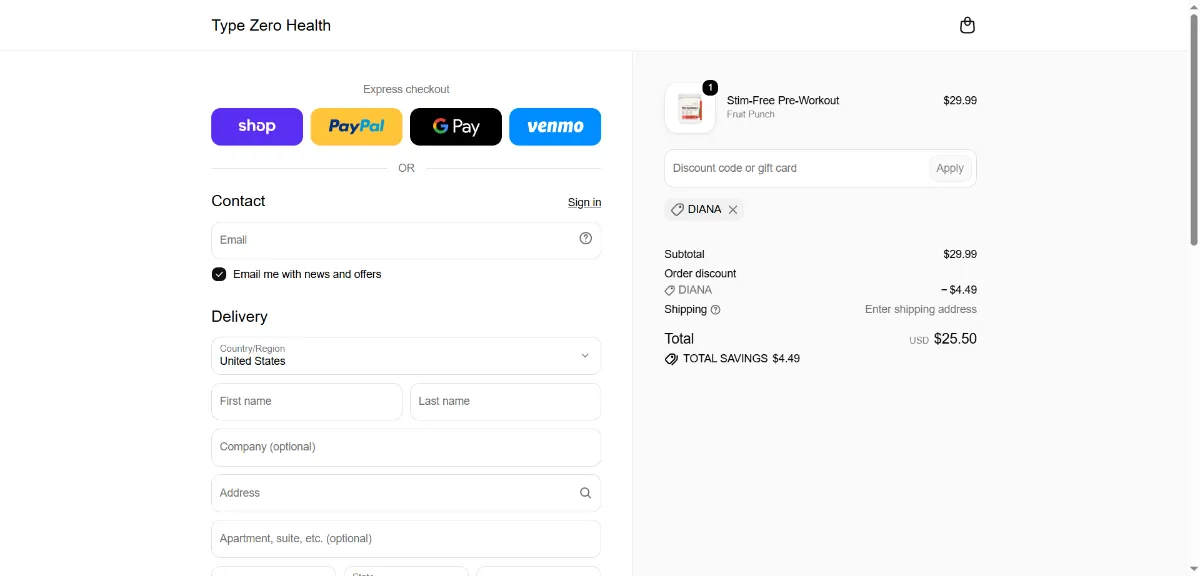Choose PayPal express checkout
Viewport: 1200px width, 576px height.
(356, 127)
